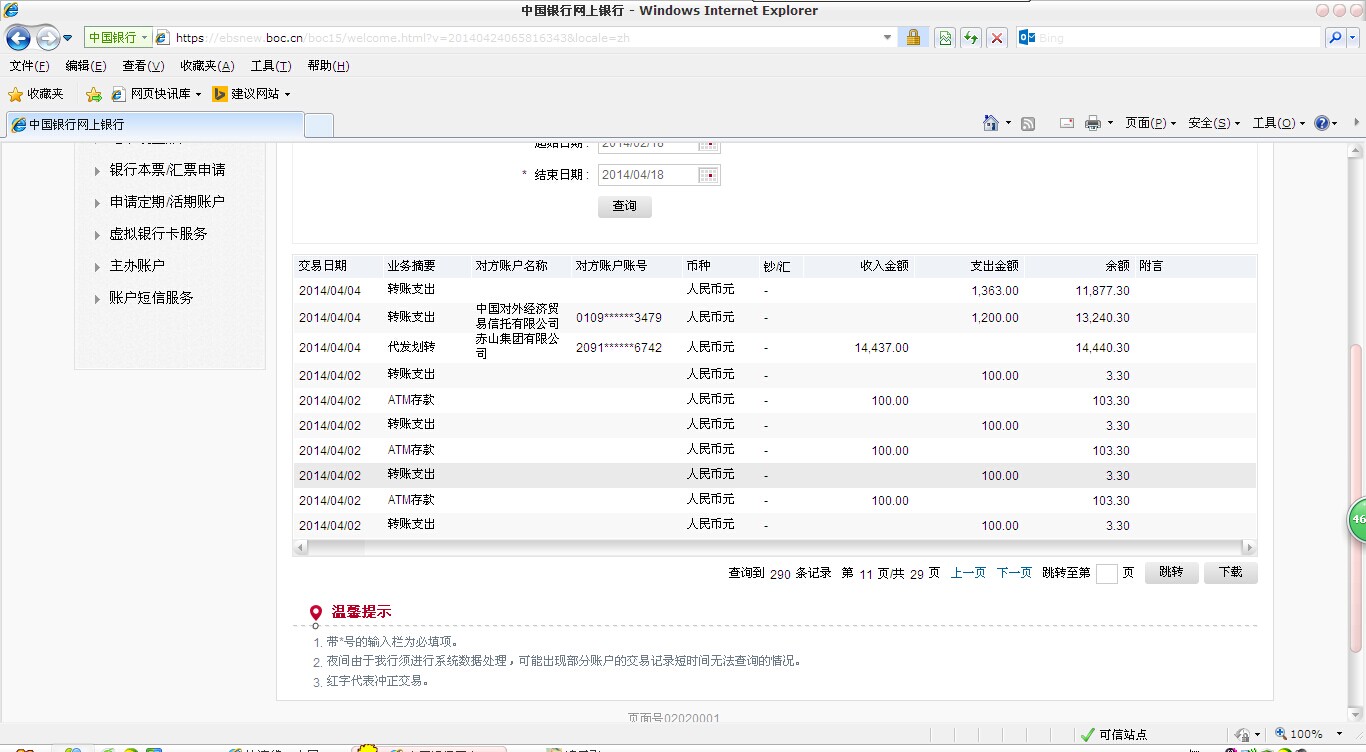1366x752 pixels.
Task: Click the add-to-favorites-bar star icon
Action: click(94, 94)
